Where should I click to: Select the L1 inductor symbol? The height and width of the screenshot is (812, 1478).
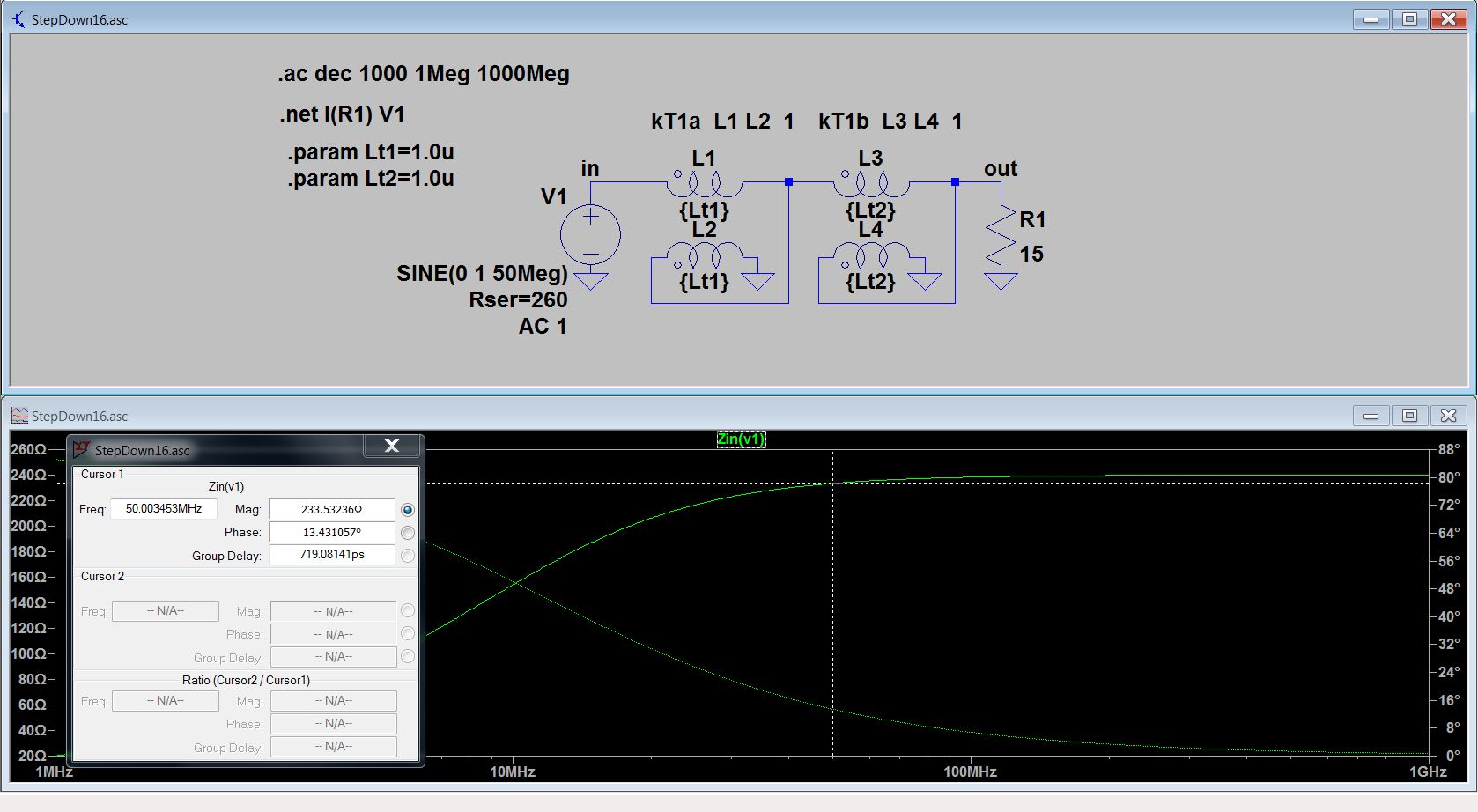(704, 183)
